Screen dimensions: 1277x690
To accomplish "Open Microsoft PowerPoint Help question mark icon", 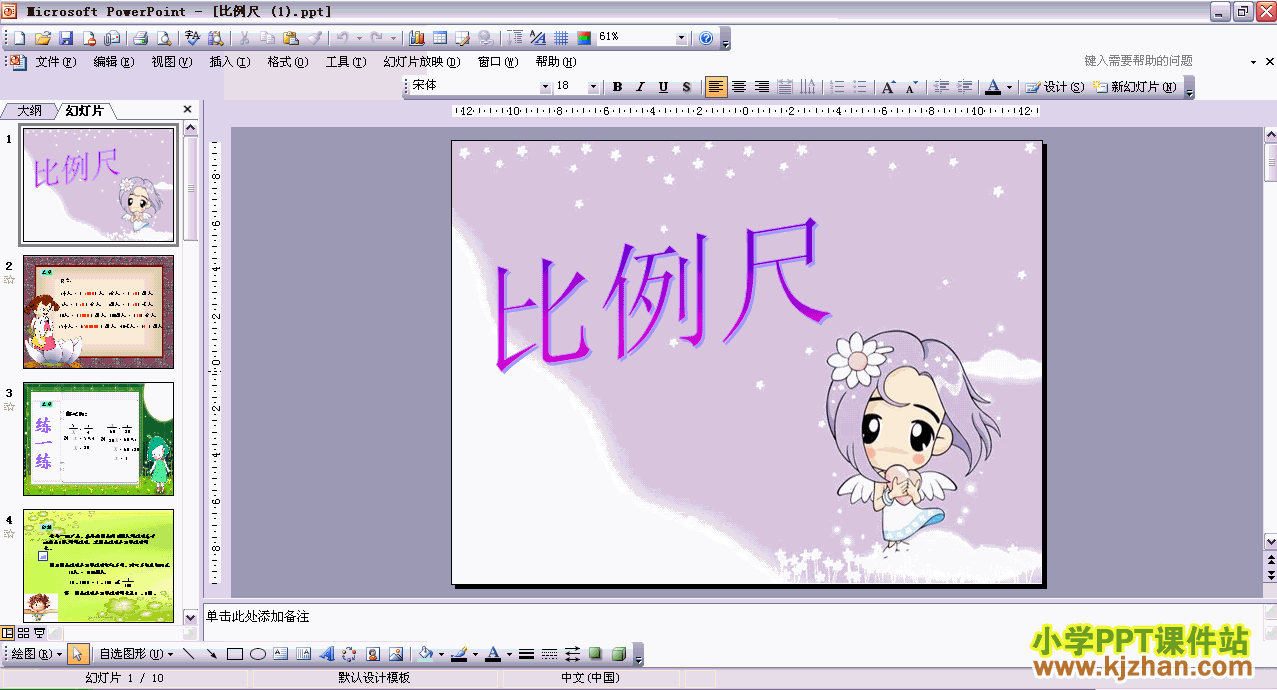I will click(706, 38).
